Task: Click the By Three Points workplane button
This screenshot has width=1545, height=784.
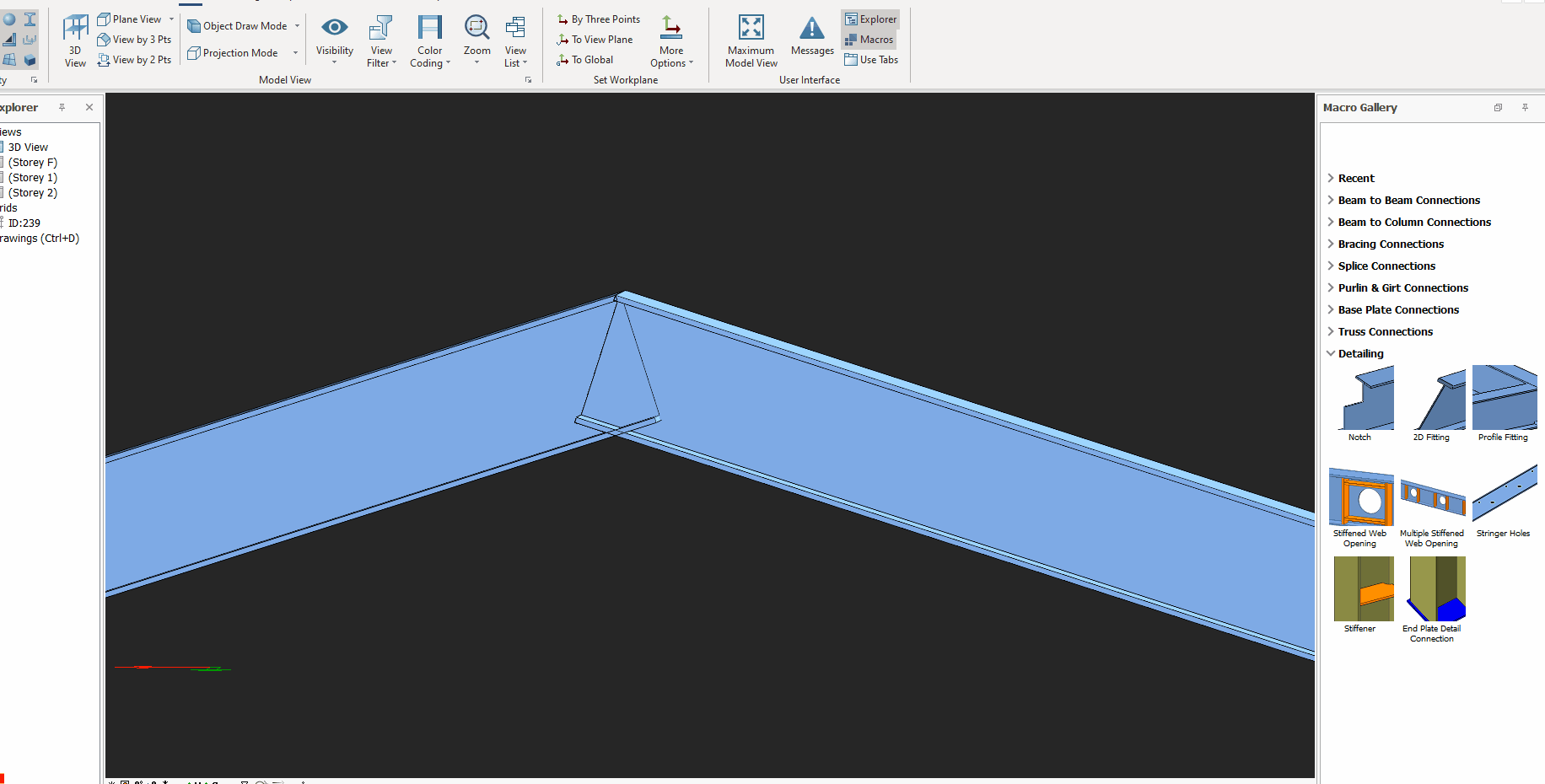Action: pos(598,19)
